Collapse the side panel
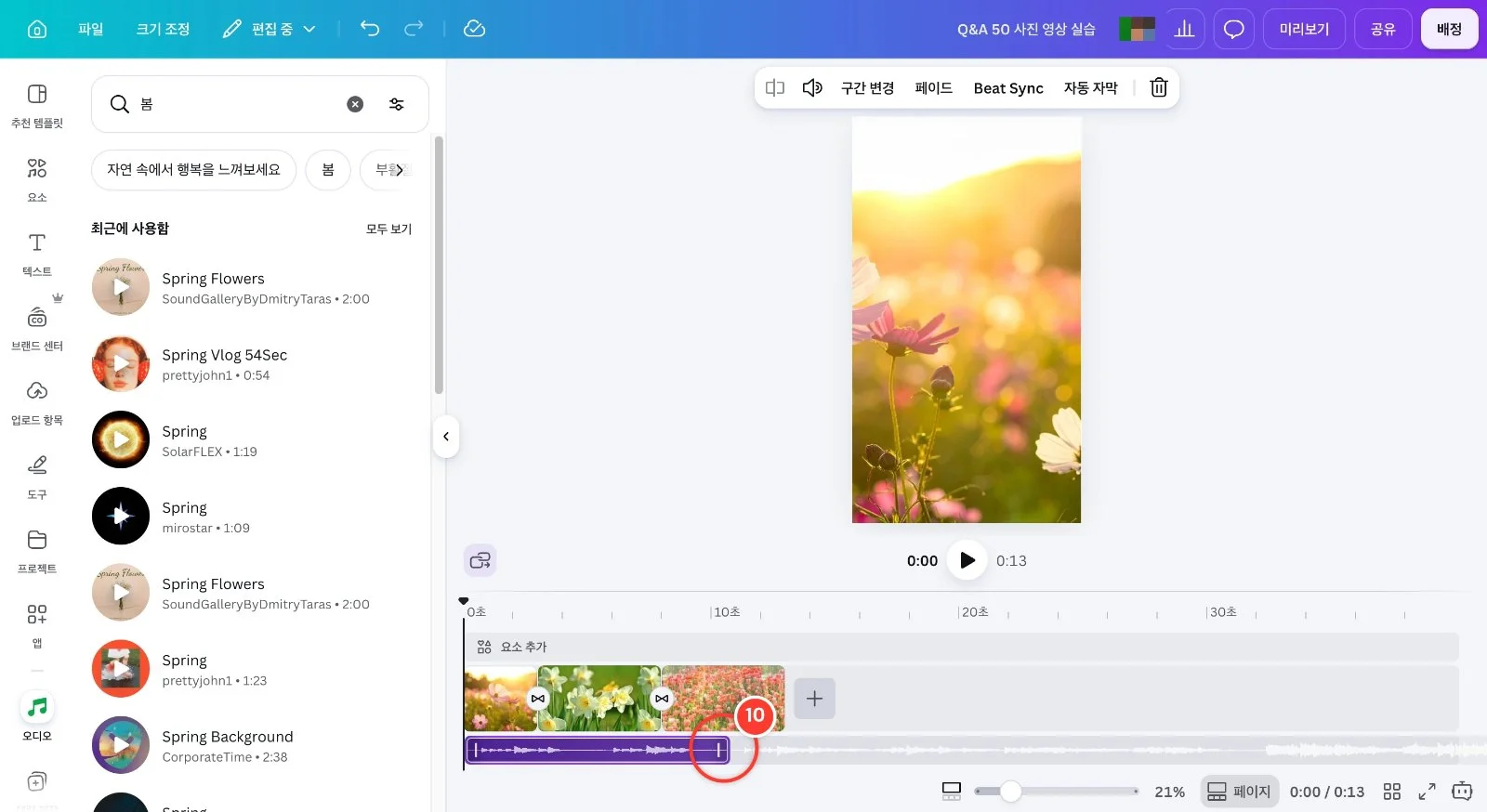This screenshot has width=1487, height=812. pos(446,436)
